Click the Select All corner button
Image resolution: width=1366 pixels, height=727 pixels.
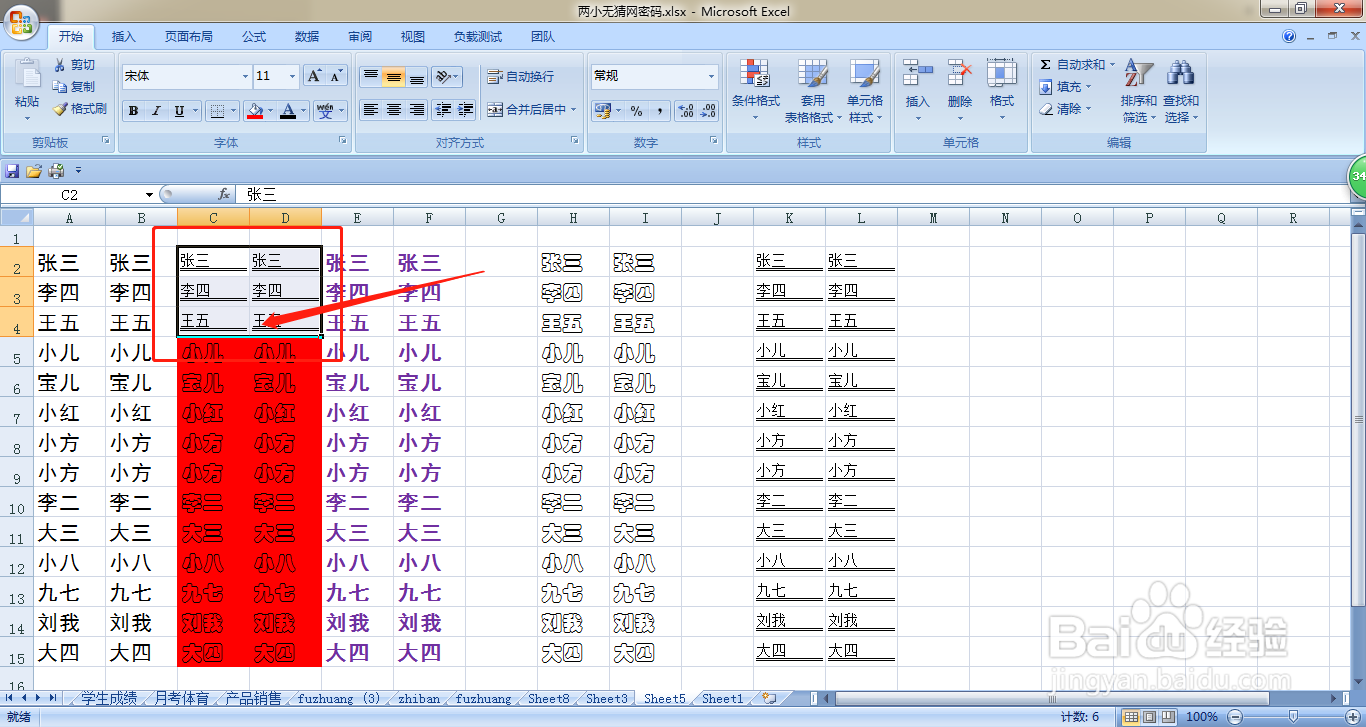pos(17,218)
